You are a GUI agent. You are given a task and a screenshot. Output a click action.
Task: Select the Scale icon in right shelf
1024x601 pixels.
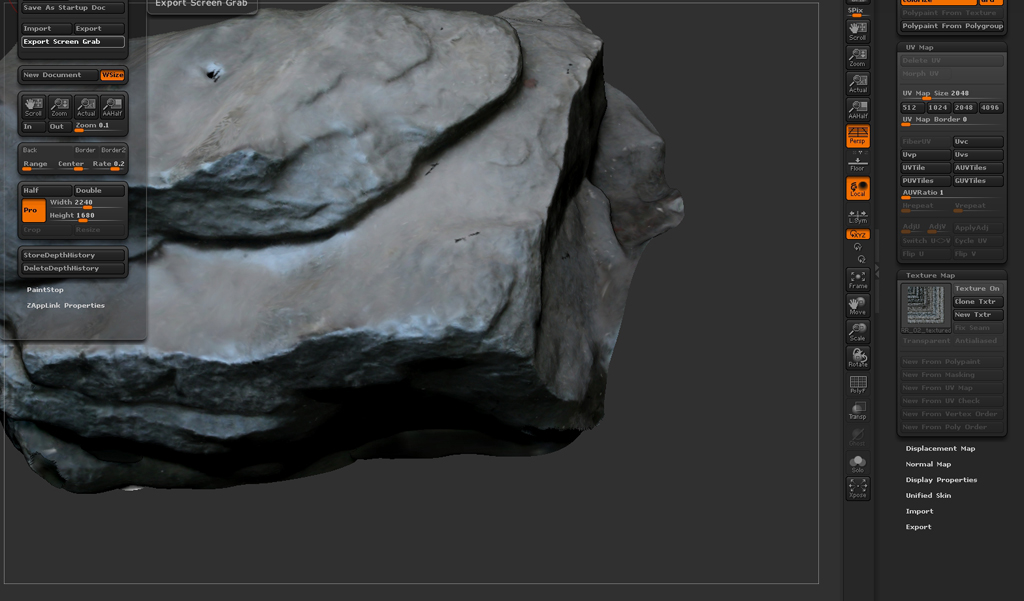[857, 332]
